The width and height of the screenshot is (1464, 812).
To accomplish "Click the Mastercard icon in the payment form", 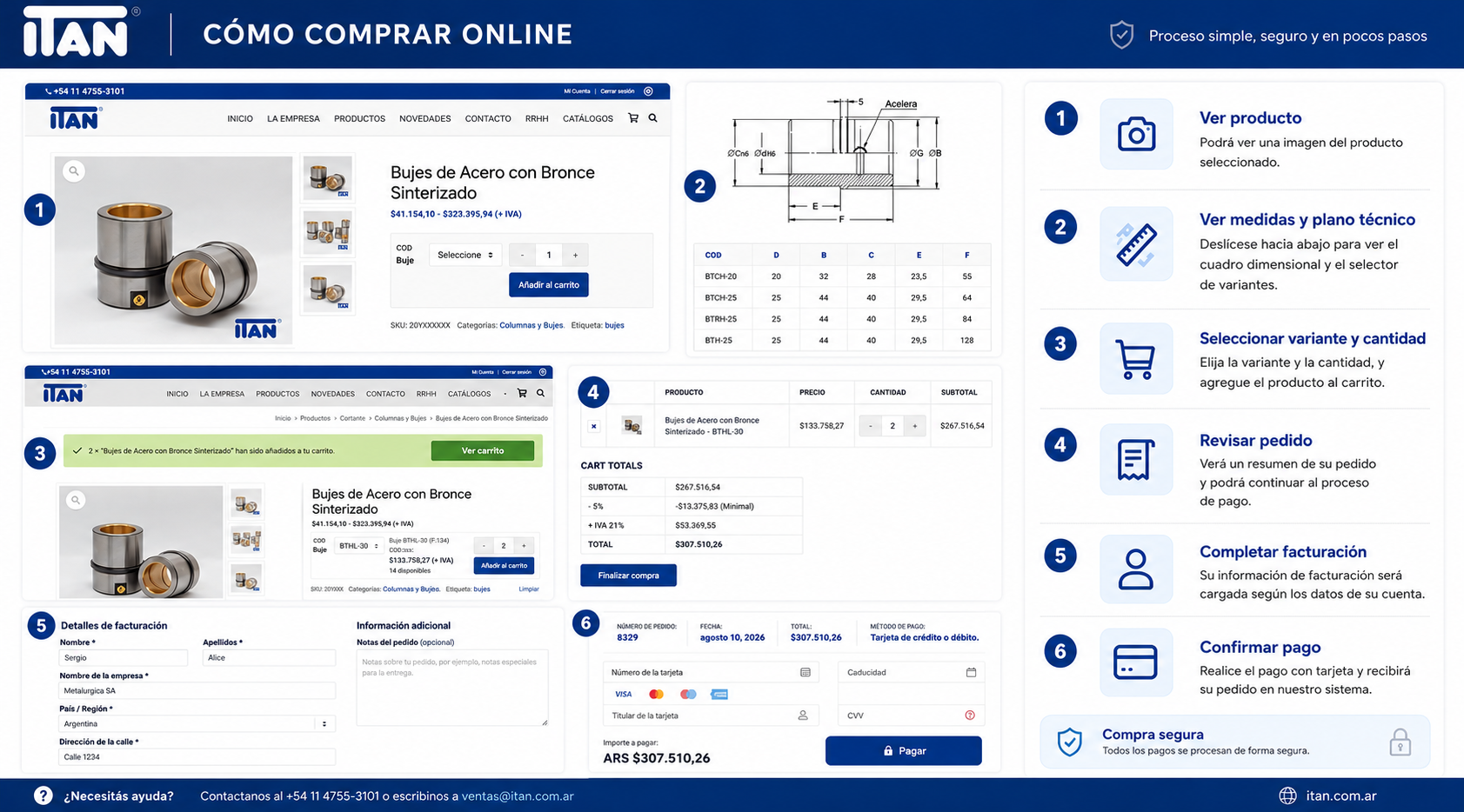I will pos(656,694).
